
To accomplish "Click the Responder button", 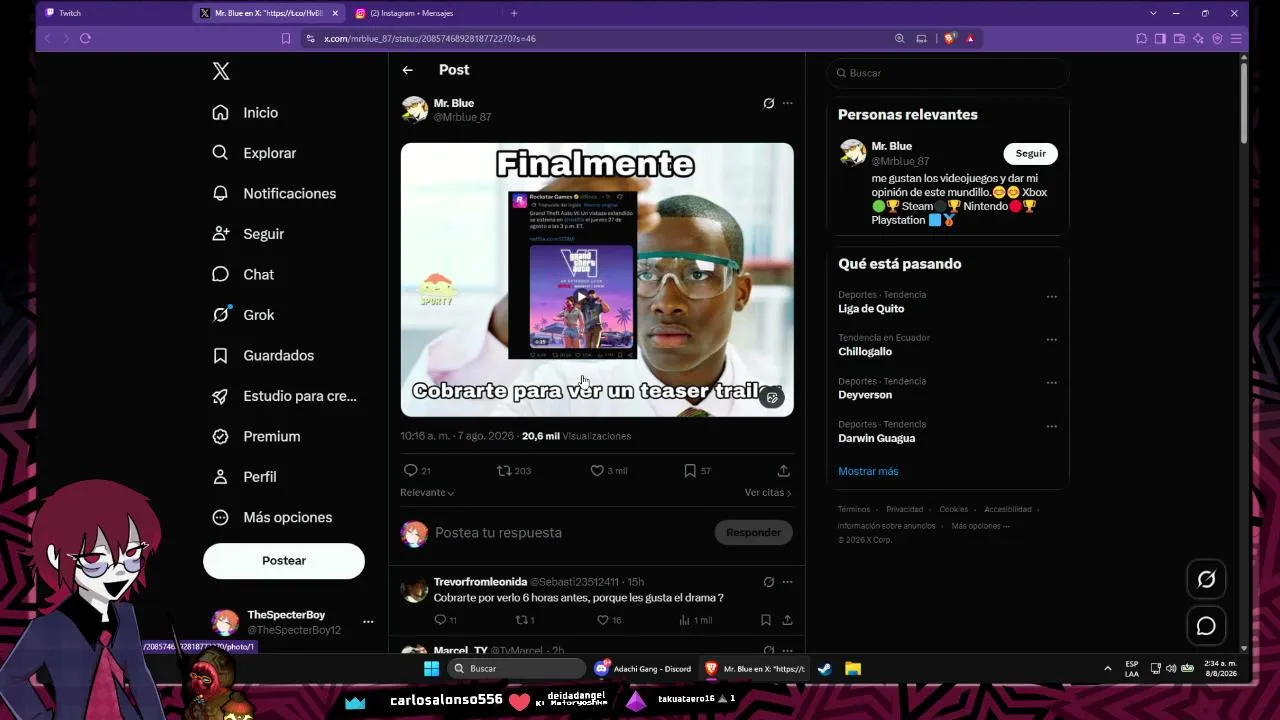I will click(x=753, y=533).
